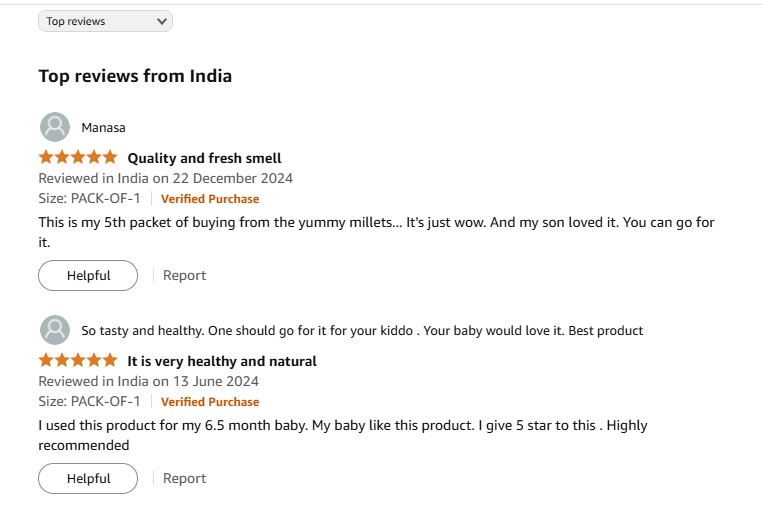Click Manasa's profile avatar icon

coord(54,127)
